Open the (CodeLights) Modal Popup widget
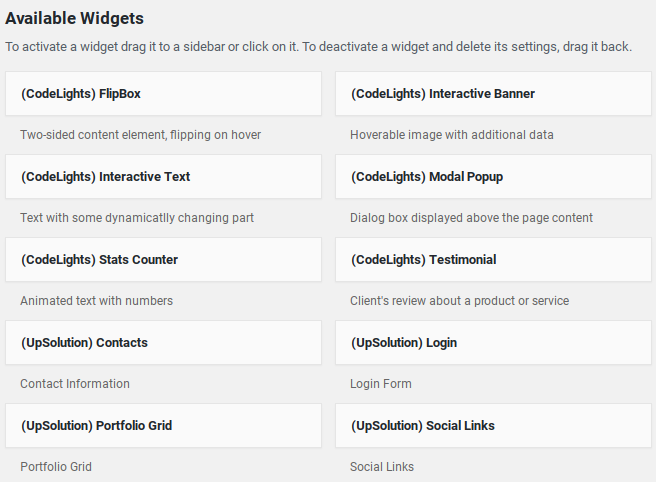 coord(493,177)
